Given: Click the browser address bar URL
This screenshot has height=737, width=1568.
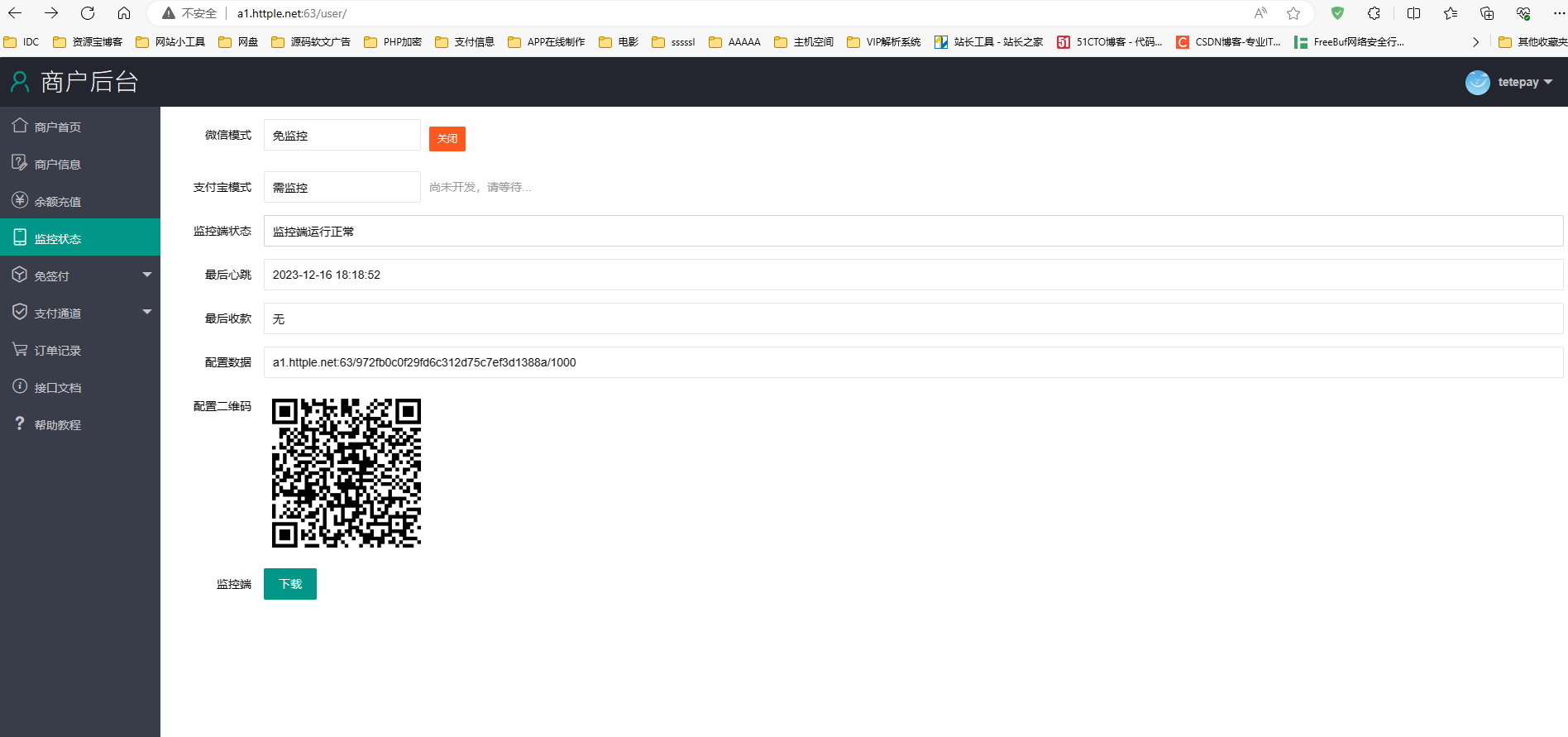Looking at the screenshot, I should [x=292, y=13].
